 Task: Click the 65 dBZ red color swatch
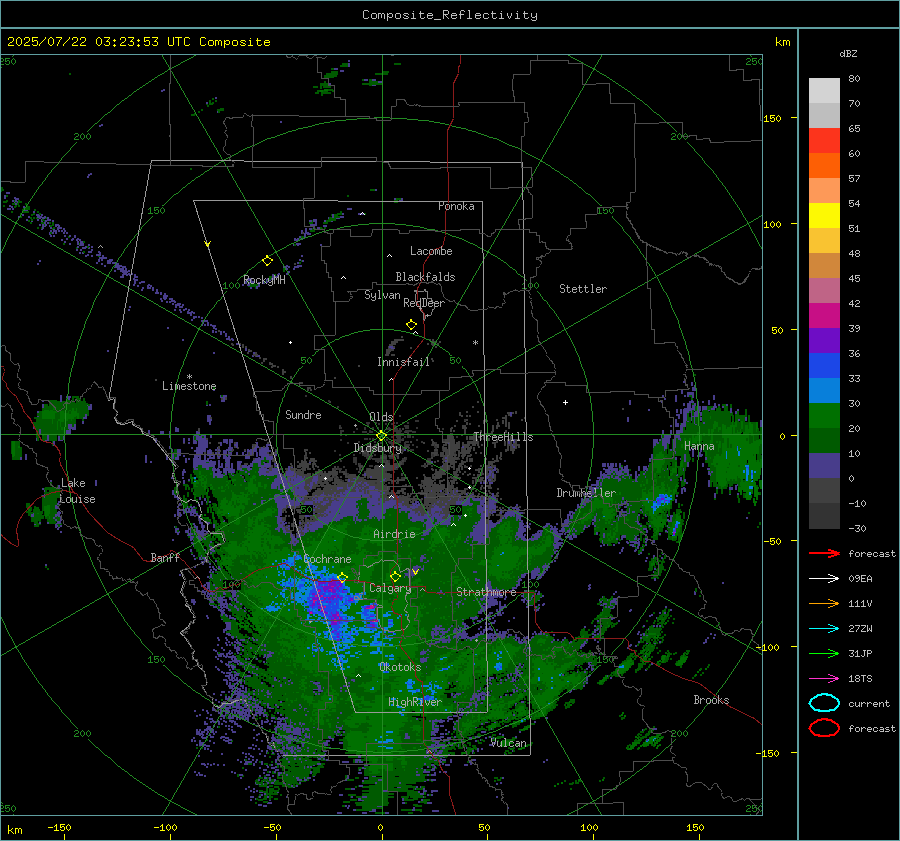(824, 141)
